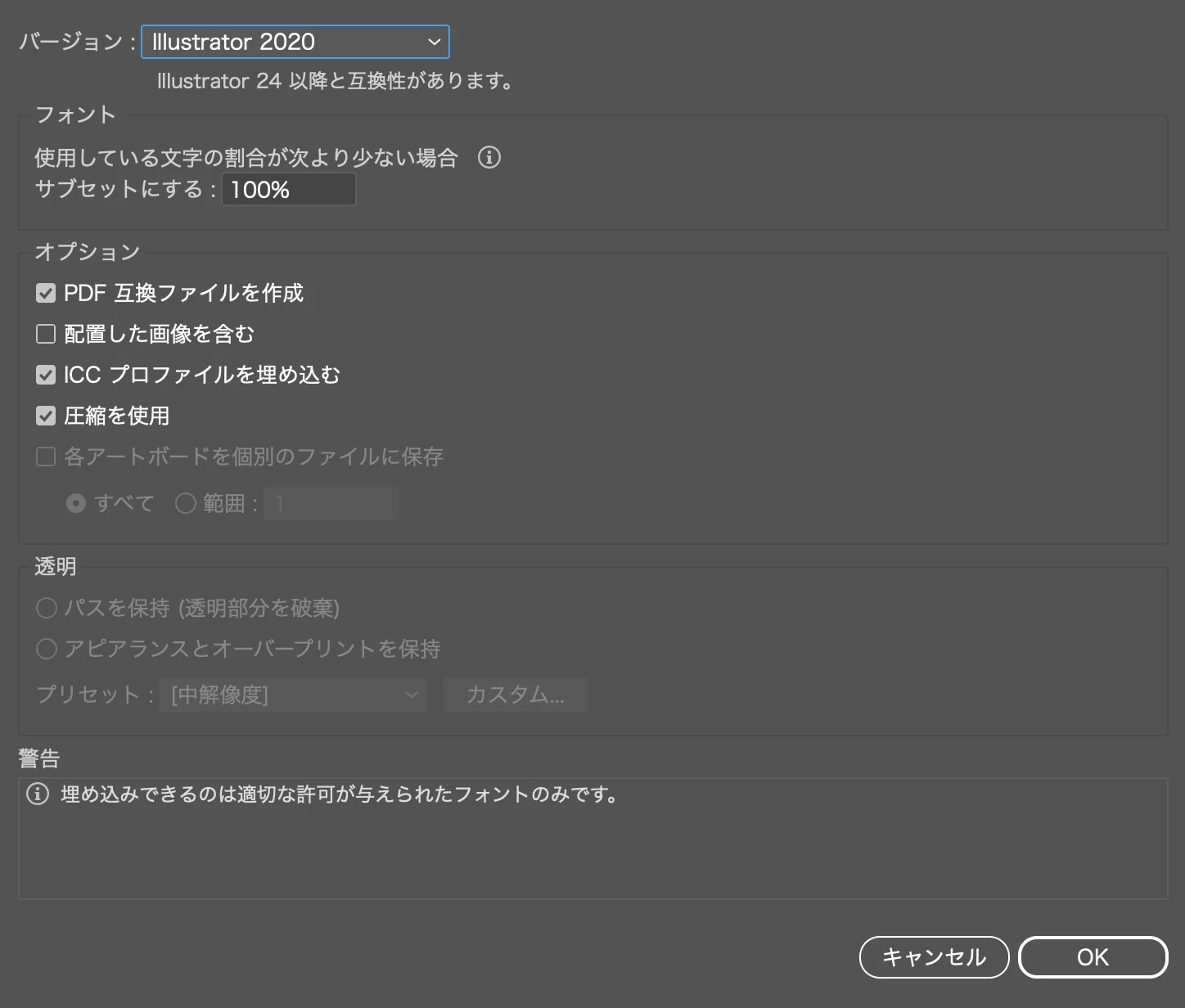The height and width of the screenshot is (1008, 1185).
Task: Click the キャンセル button
Action: click(x=934, y=957)
